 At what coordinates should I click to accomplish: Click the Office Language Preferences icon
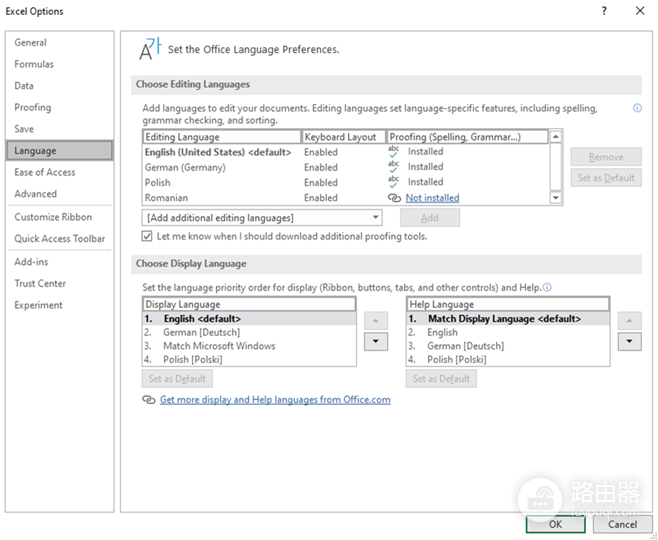(x=150, y=49)
